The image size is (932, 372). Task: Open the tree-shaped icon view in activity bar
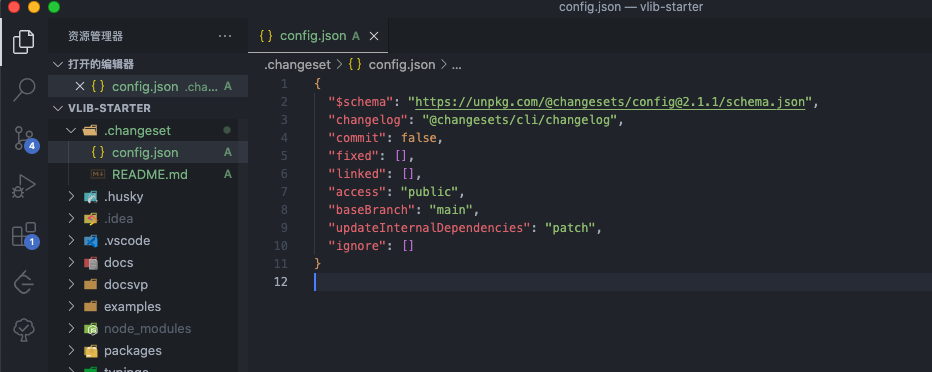[24, 329]
